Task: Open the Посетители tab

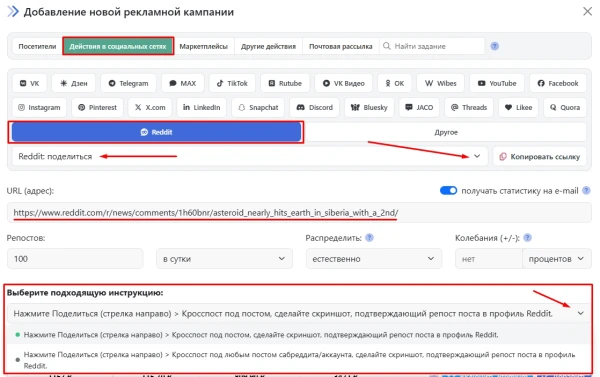Action: click(x=37, y=46)
